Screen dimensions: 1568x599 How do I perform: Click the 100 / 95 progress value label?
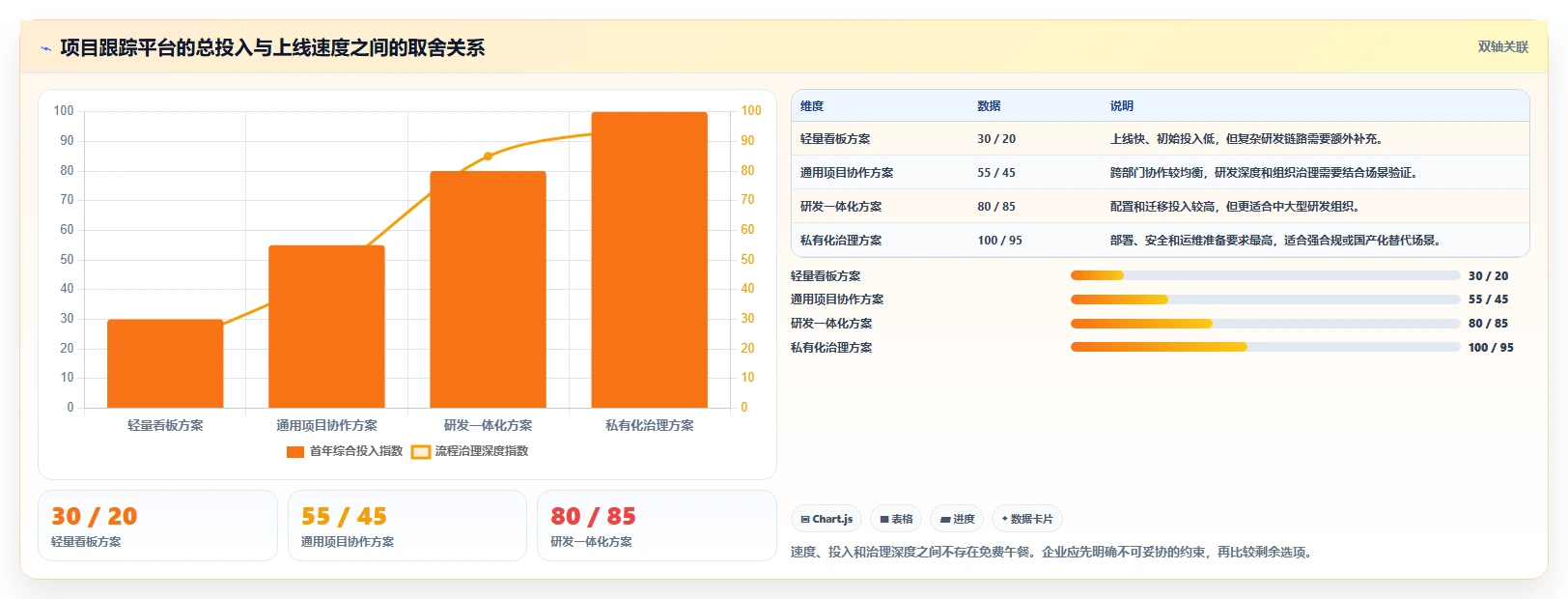coord(1491,348)
